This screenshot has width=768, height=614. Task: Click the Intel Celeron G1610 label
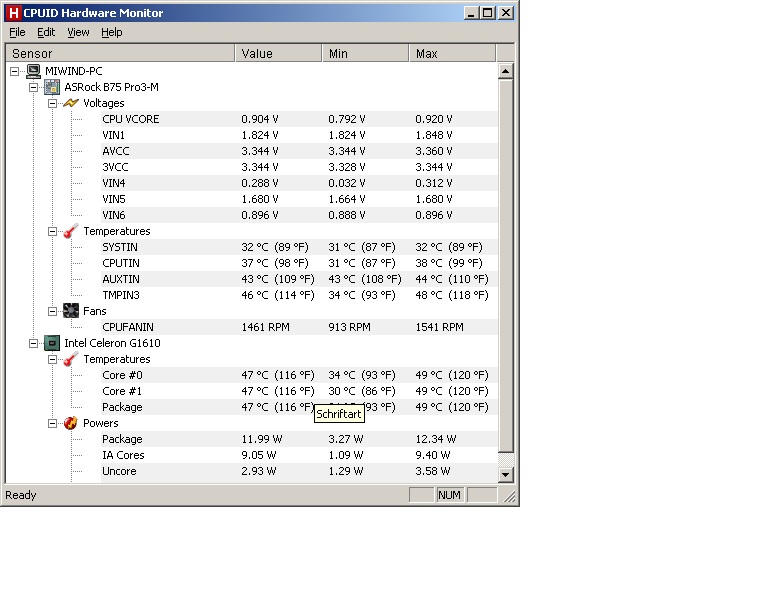click(x=112, y=343)
